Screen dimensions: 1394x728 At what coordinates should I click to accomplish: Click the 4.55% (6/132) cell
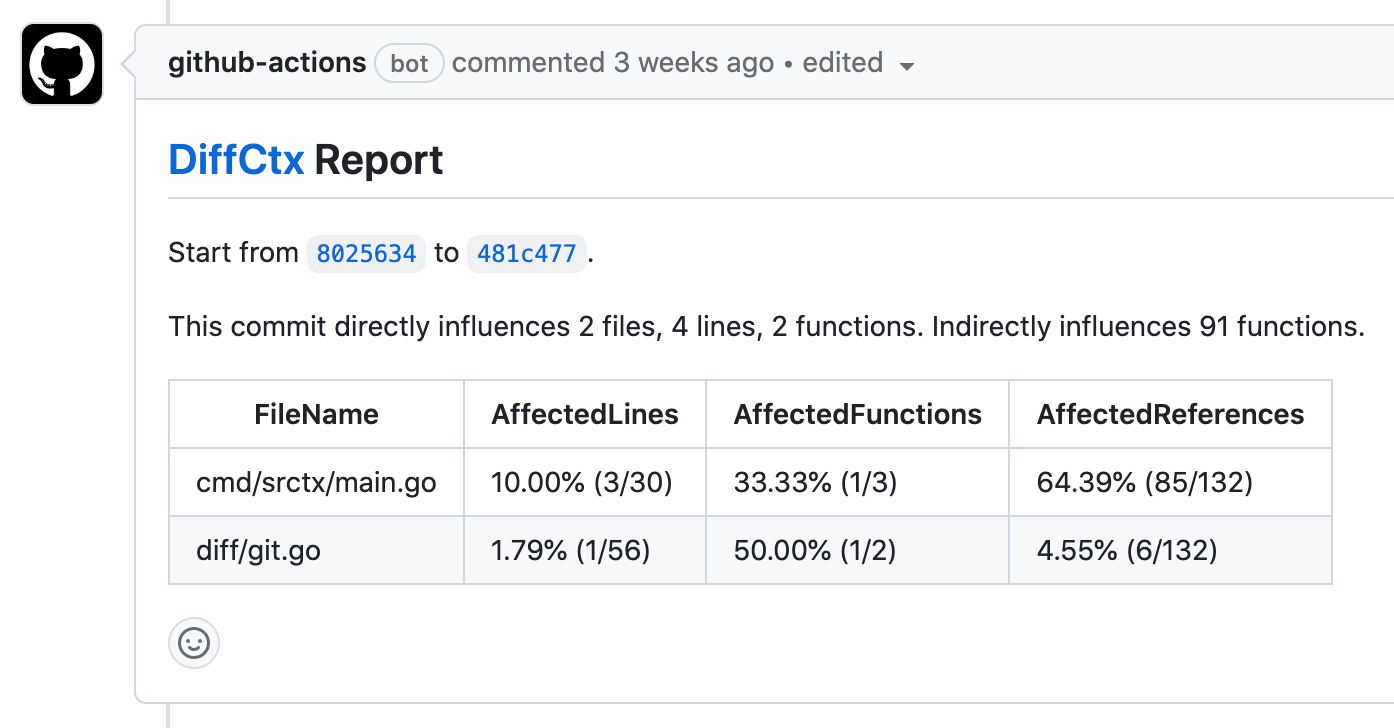click(1127, 550)
